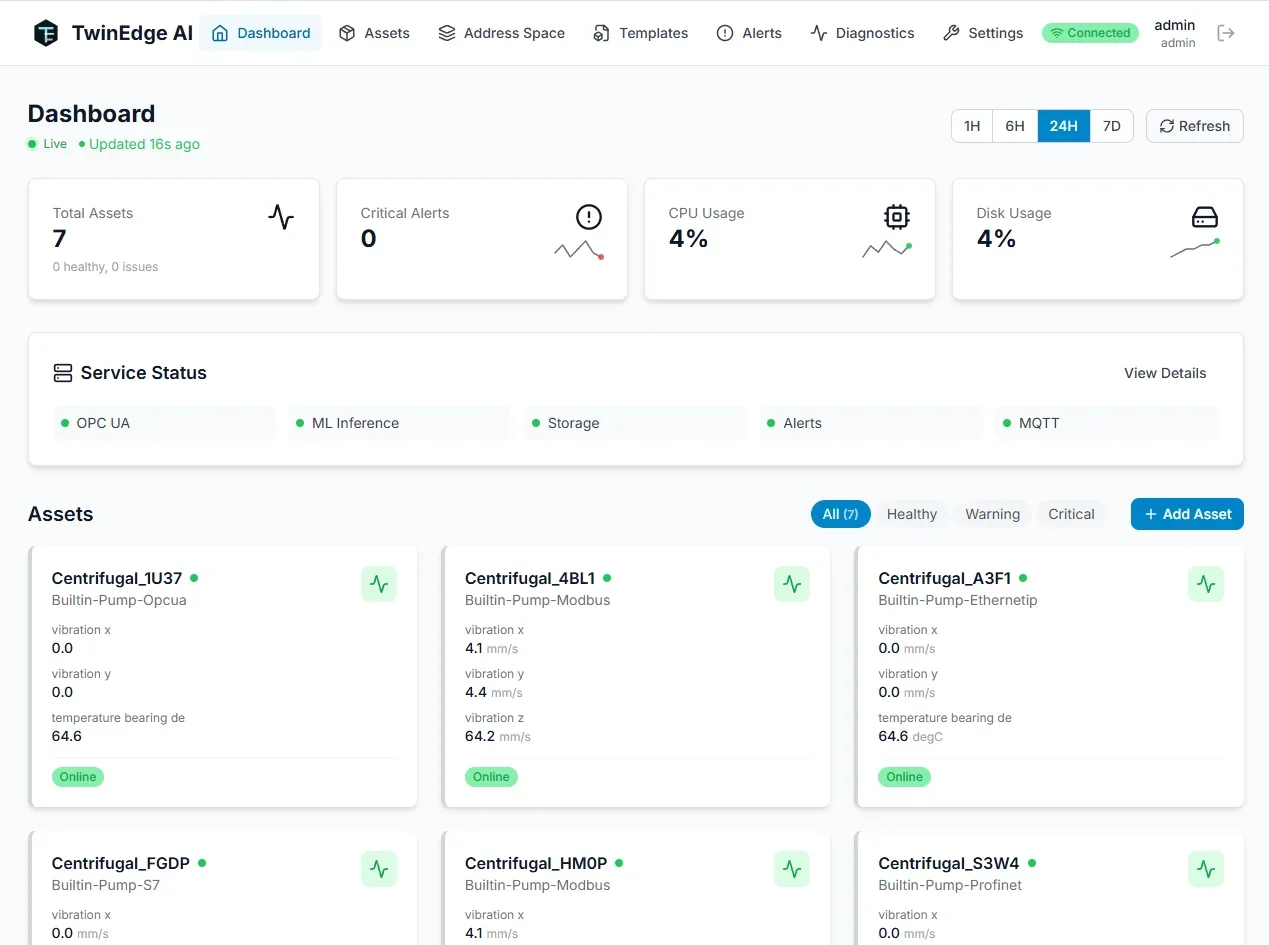Click the 64.2 mm/s vibration z value
The height and width of the screenshot is (945, 1269).
click(498, 736)
